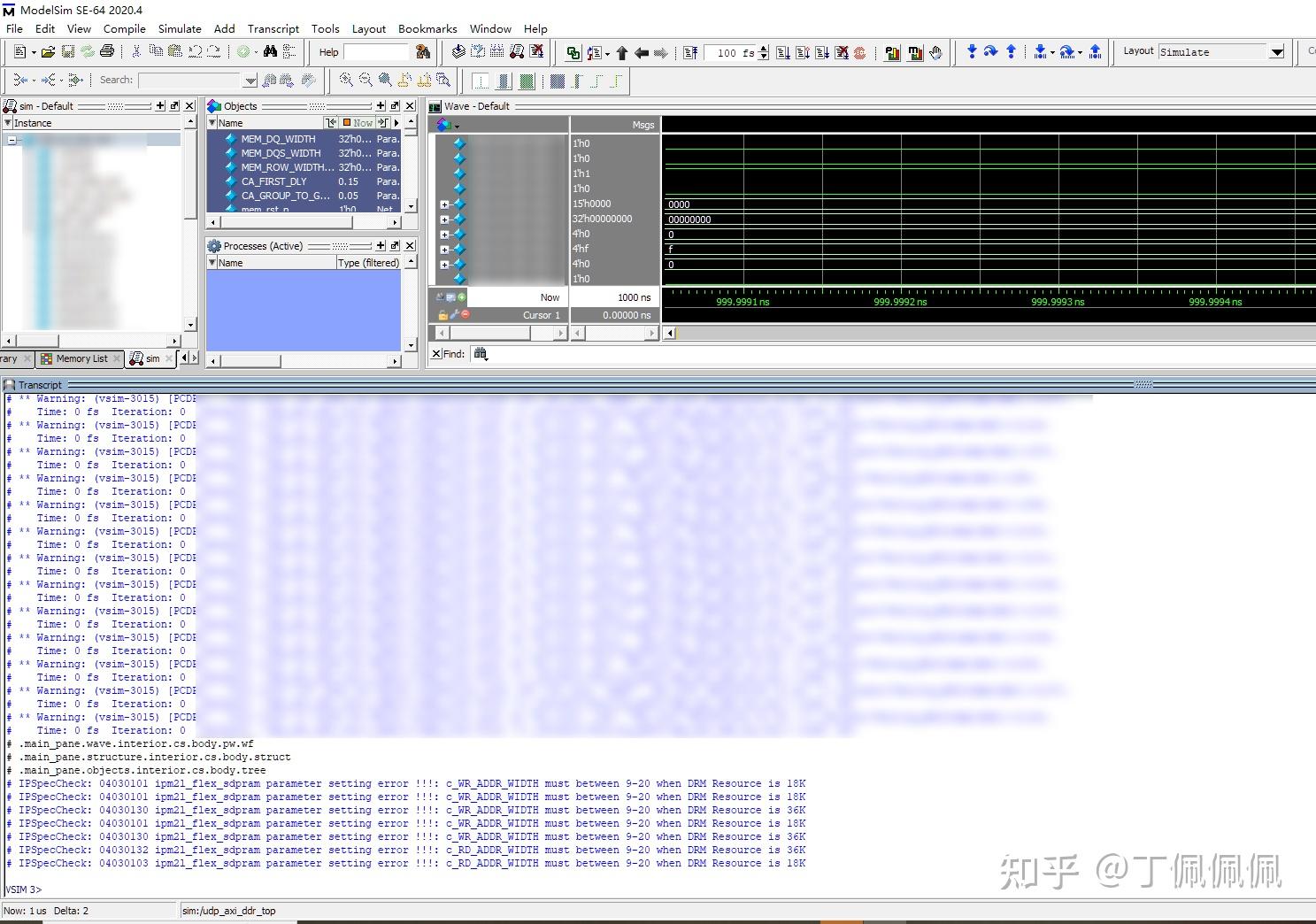Click the Help search input field
This screenshot has width=1316, height=924.
click(x=376, y=52)
